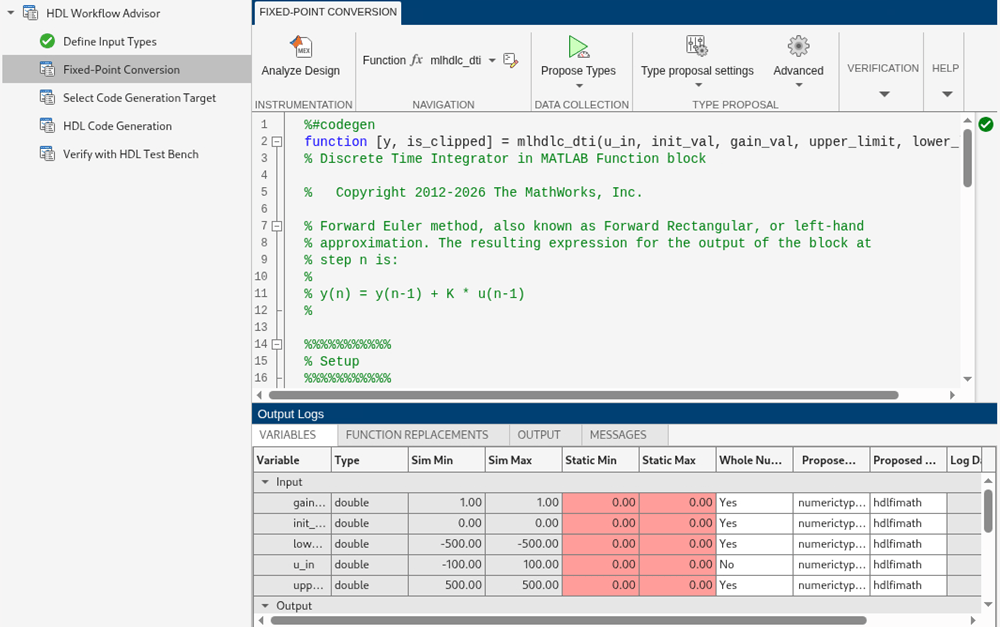This screenshot has width=1000, height=627.
Task: Click the Analyze Design button label
Action: click(300, 71)
